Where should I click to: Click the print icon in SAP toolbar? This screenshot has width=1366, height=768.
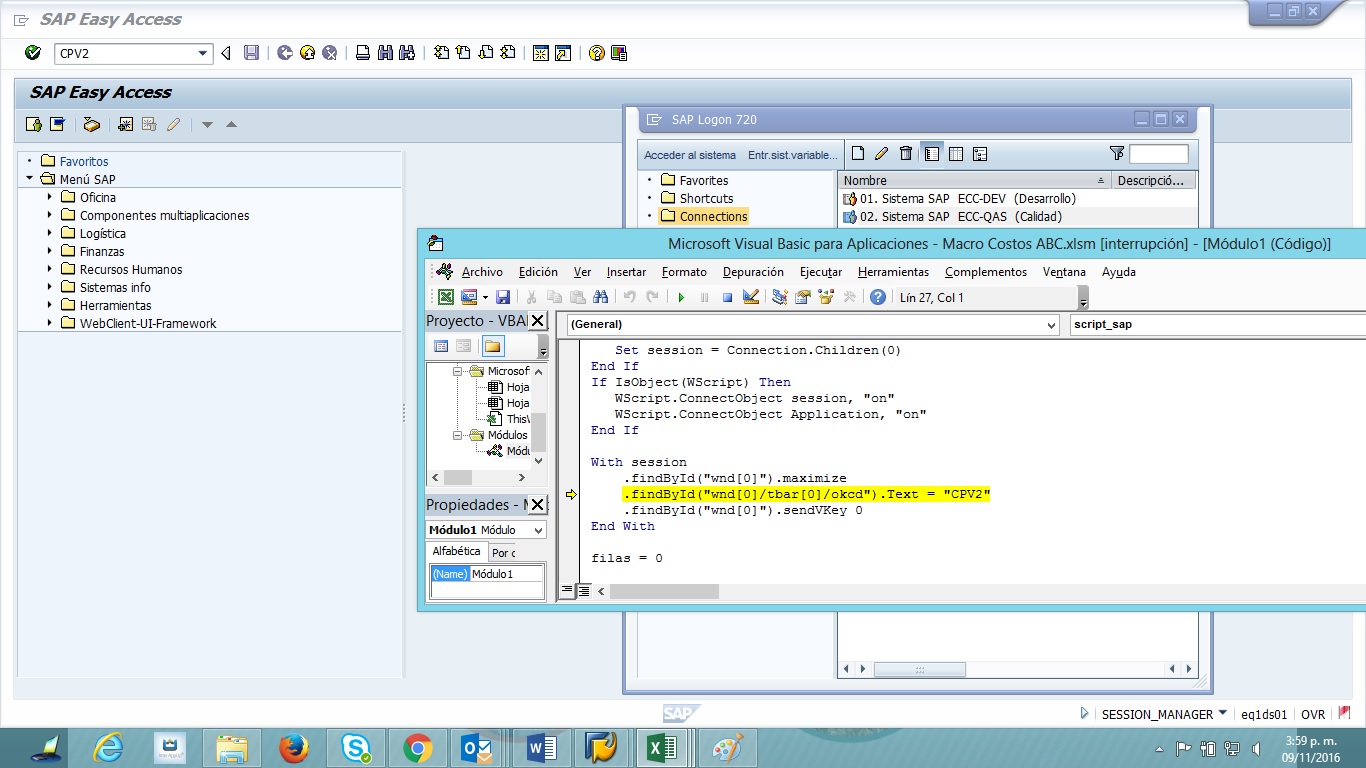(362, 53)
